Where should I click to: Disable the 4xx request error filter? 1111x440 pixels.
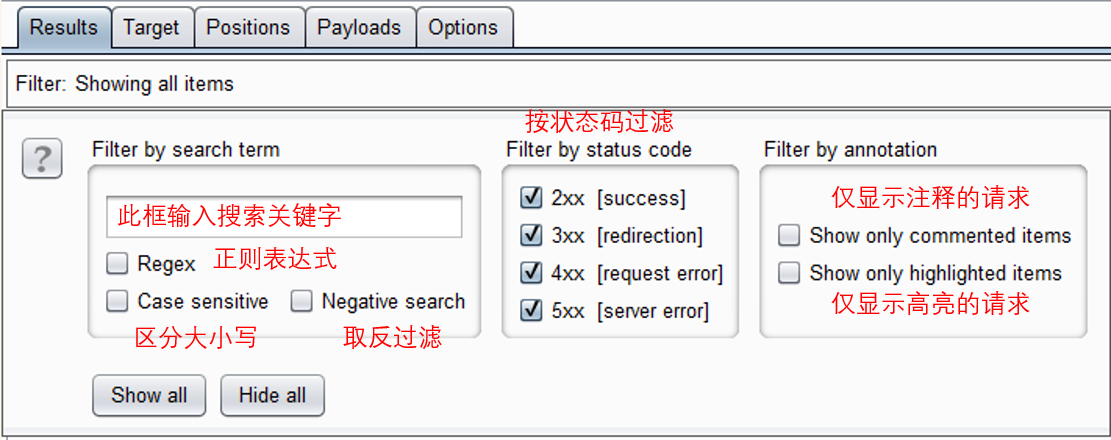tap(531, 273)
